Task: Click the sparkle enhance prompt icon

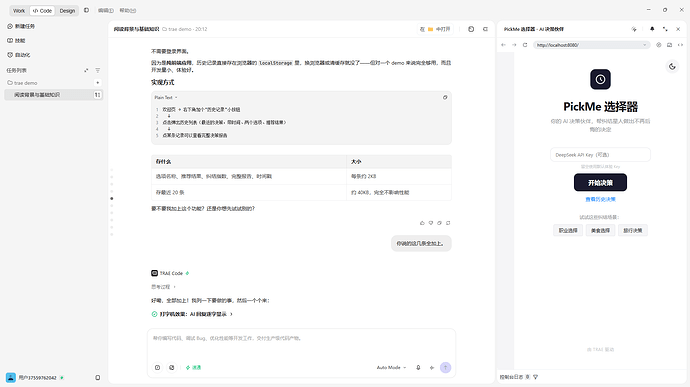Action: [x=432, y=367]
